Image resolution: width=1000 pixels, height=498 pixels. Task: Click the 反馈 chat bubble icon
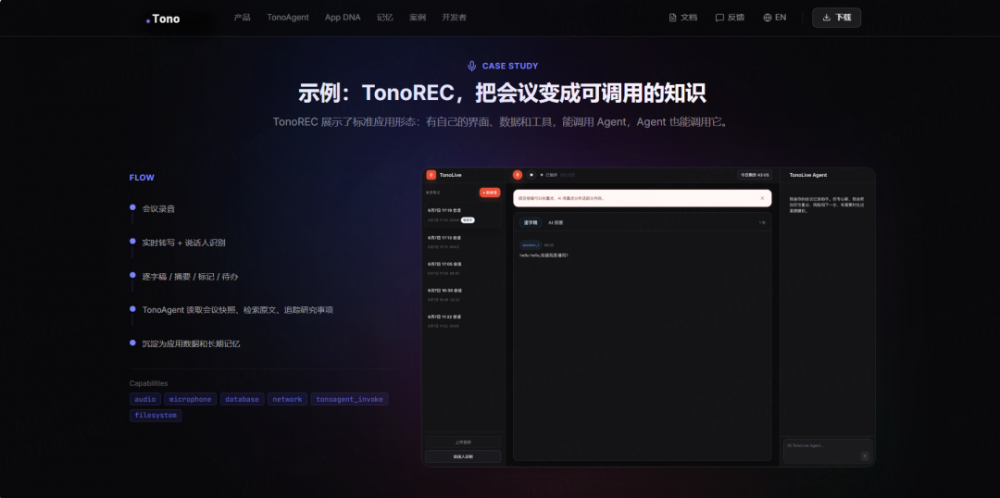click(719, 18)
